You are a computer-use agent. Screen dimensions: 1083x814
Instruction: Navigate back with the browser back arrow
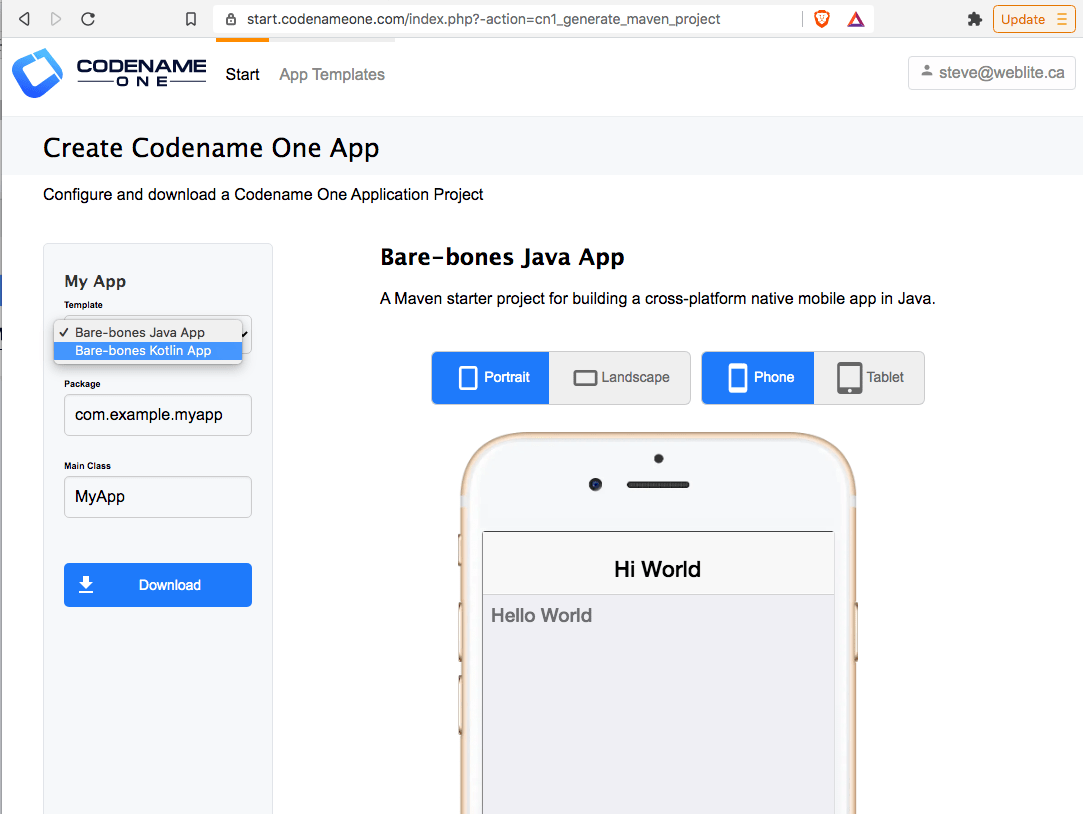pyautogui.click(x=22, y=17)
